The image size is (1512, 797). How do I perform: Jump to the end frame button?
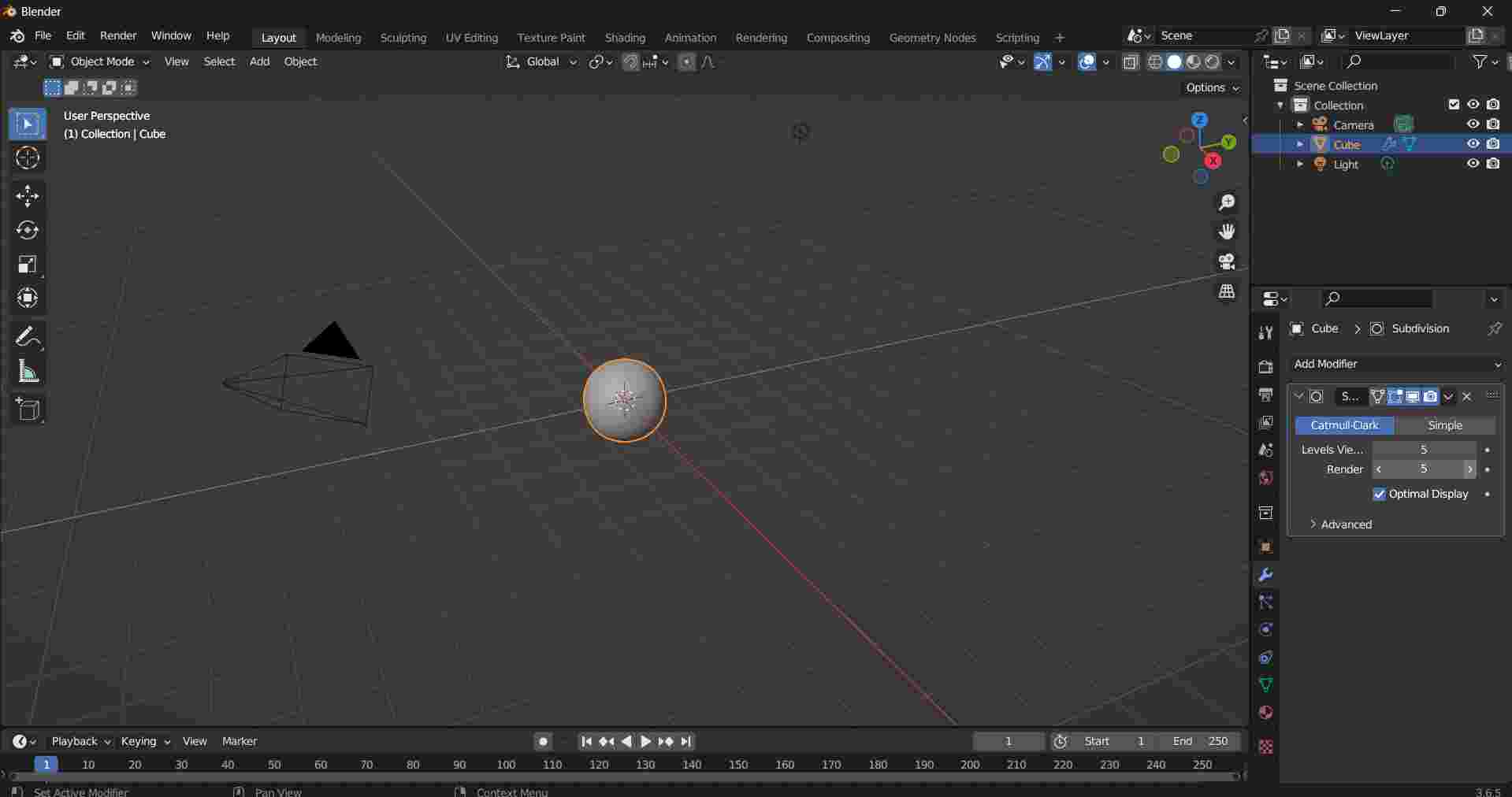point(686,741)
